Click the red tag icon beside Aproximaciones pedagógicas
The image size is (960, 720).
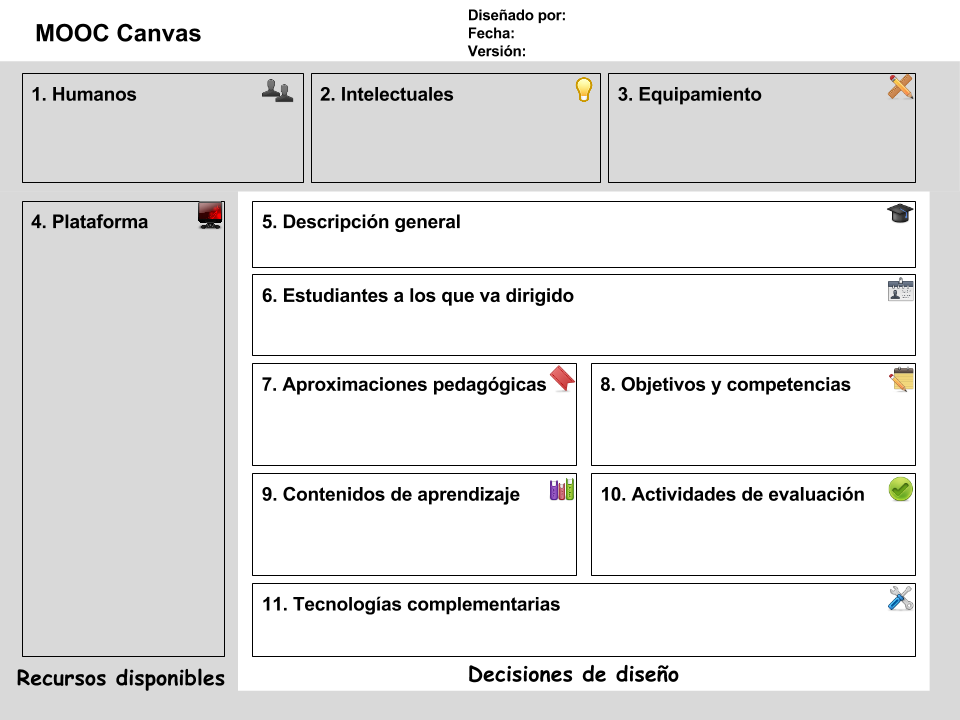pos(562,379)
